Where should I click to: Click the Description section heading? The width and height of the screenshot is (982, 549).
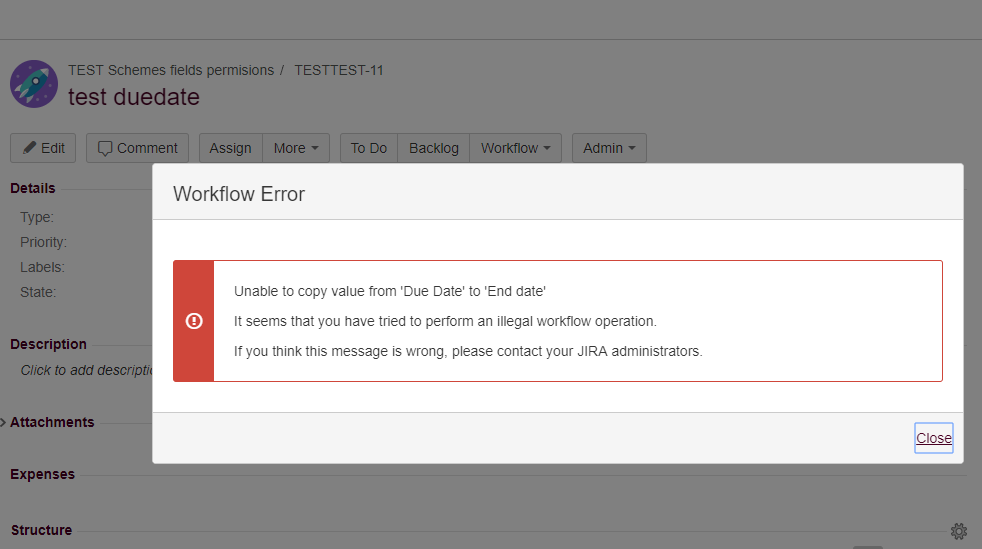[x=48, y=344]
